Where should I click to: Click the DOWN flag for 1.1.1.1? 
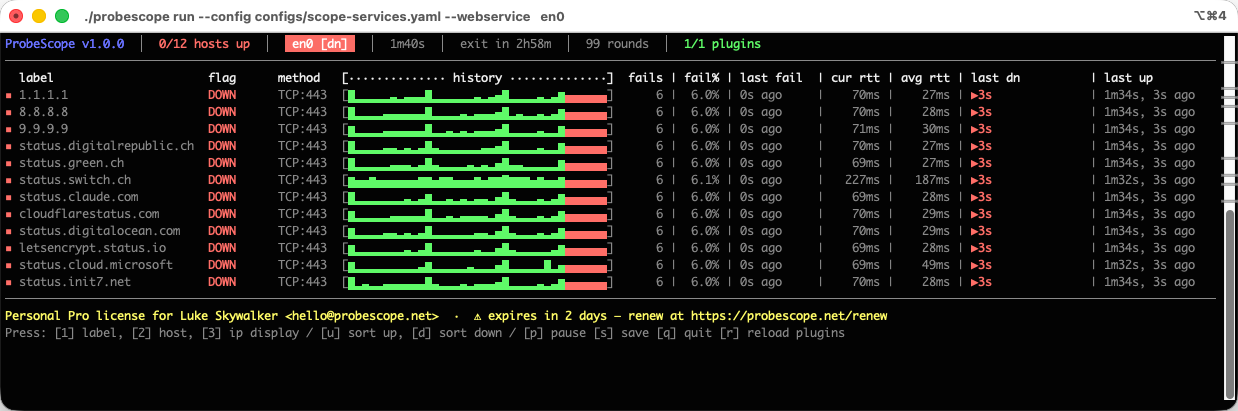click(222, 95)
